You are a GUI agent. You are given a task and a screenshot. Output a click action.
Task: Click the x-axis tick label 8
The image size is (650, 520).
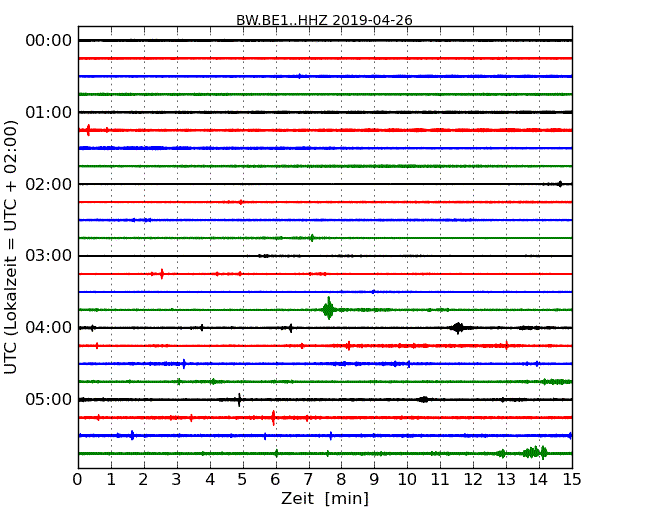point(342,479)
